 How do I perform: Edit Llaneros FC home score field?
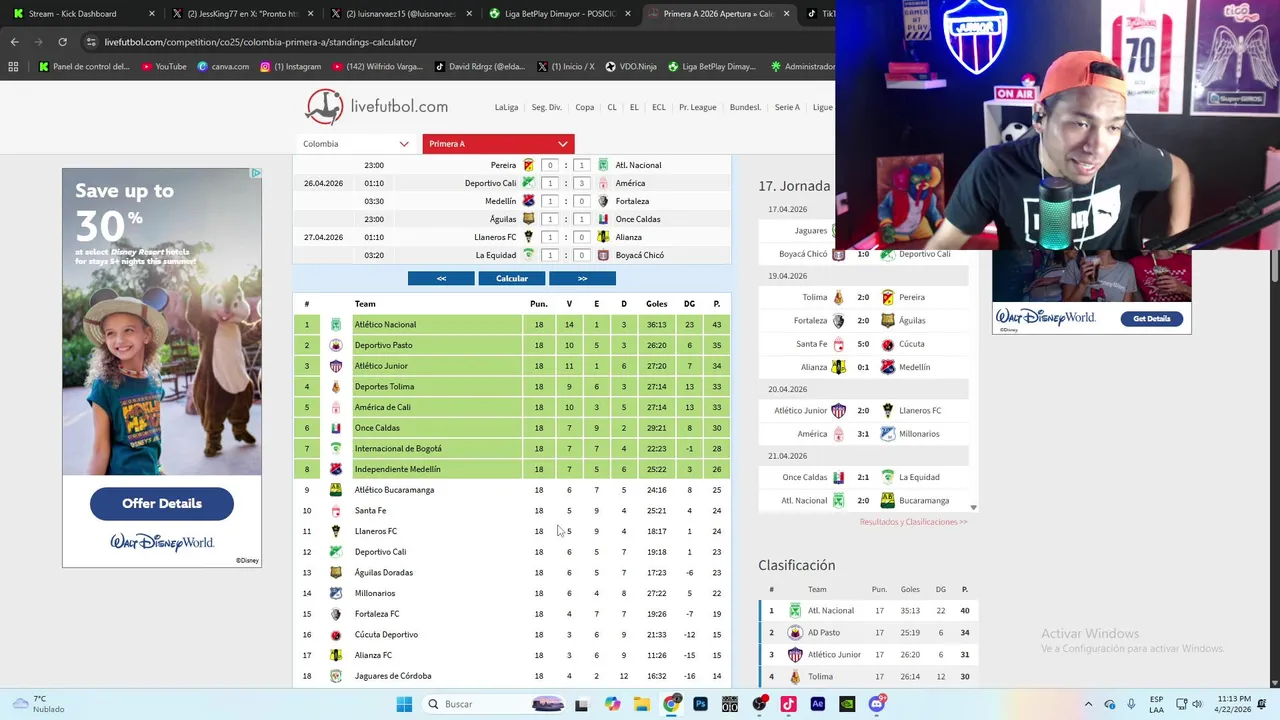click(x=549, y=237)
